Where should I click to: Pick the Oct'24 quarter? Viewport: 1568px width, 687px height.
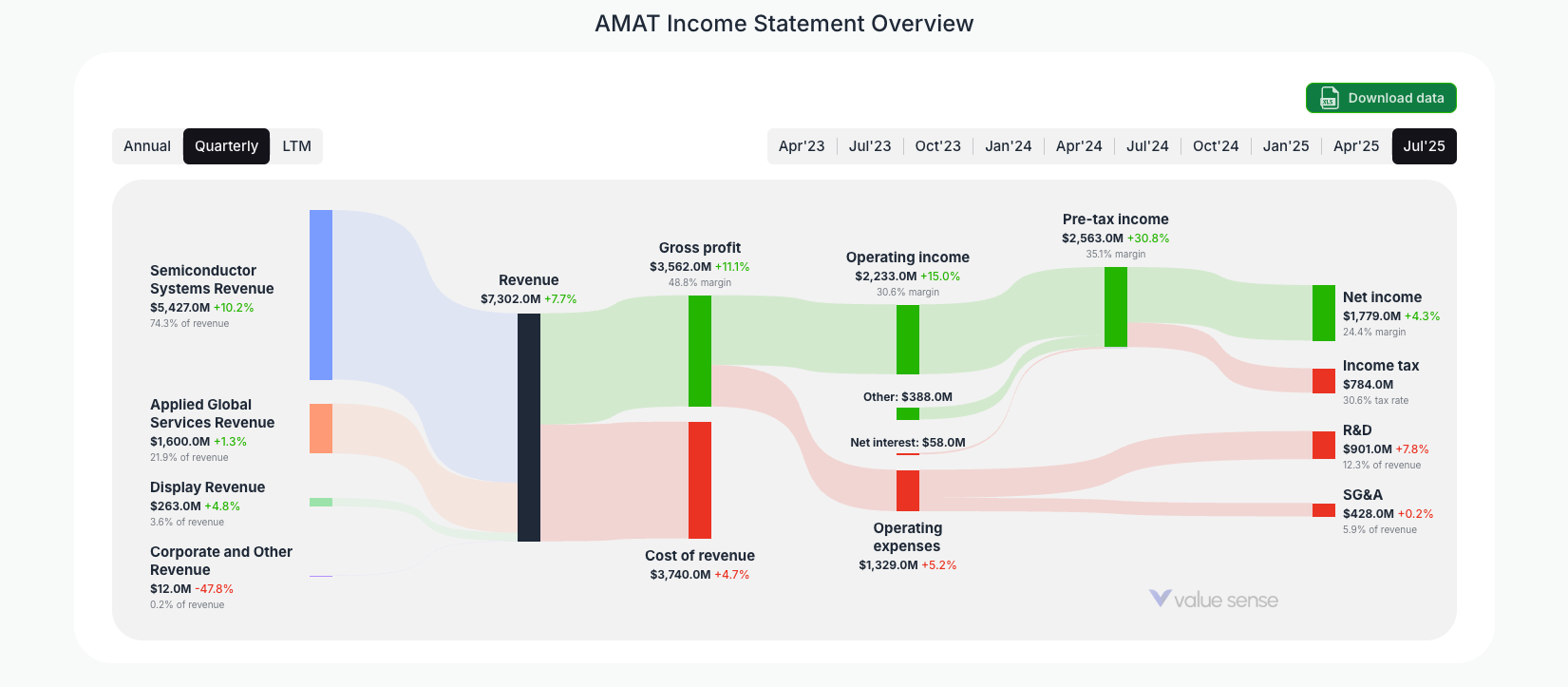click(1216, 146)
